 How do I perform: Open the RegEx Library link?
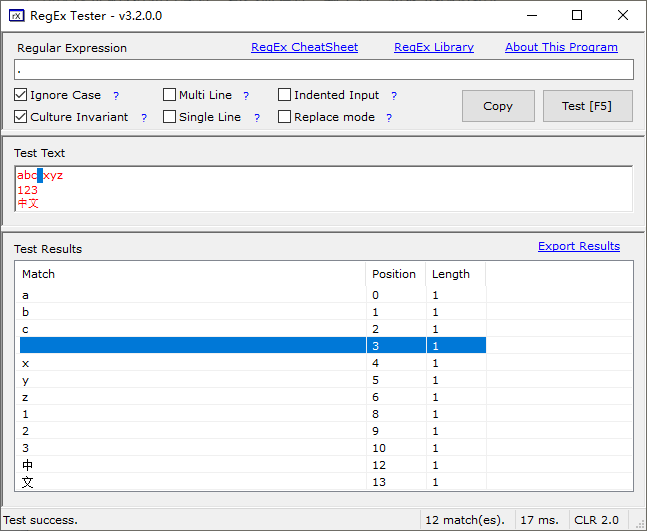[434, 47]
